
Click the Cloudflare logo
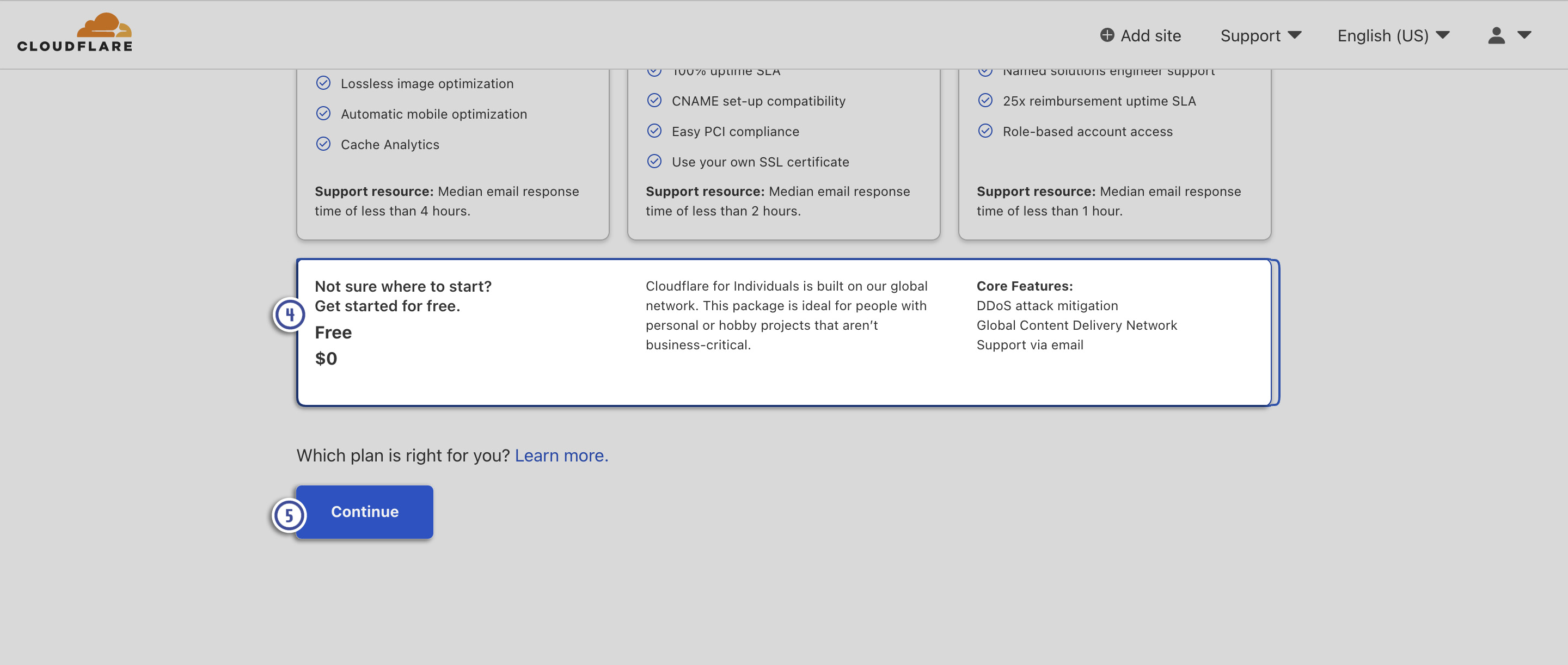[x=74, y=32]
